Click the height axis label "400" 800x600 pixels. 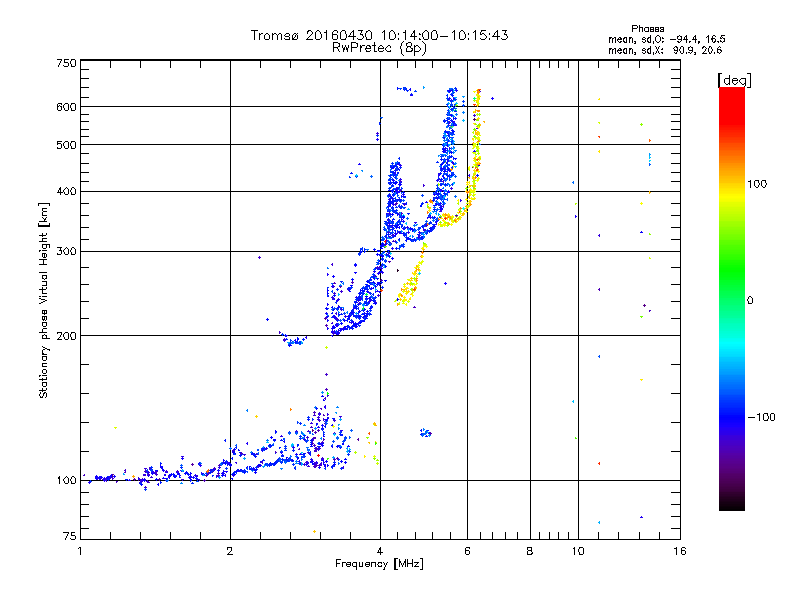(x=66, y=192)
